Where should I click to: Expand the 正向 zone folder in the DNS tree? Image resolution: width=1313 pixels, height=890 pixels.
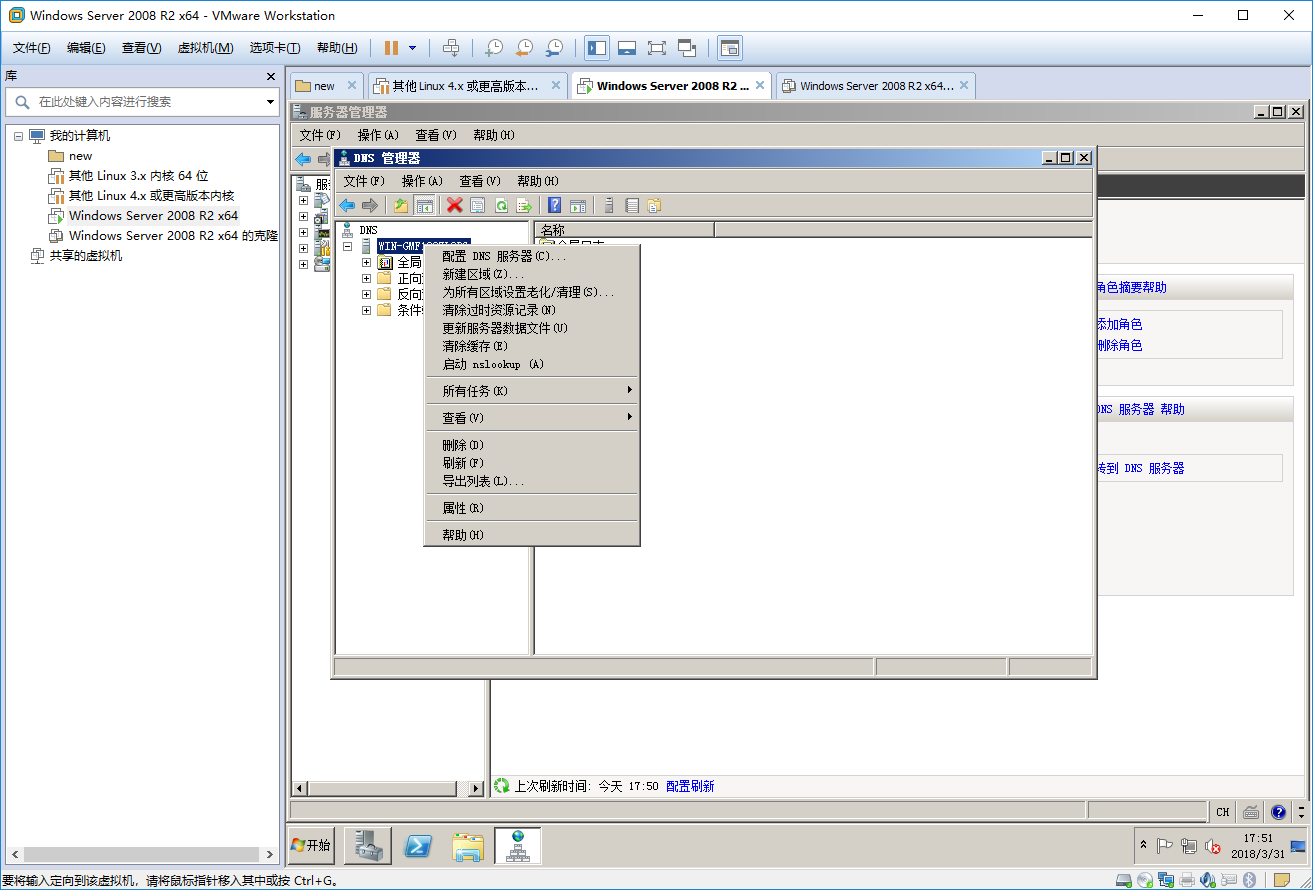click(x=366, y=277)
